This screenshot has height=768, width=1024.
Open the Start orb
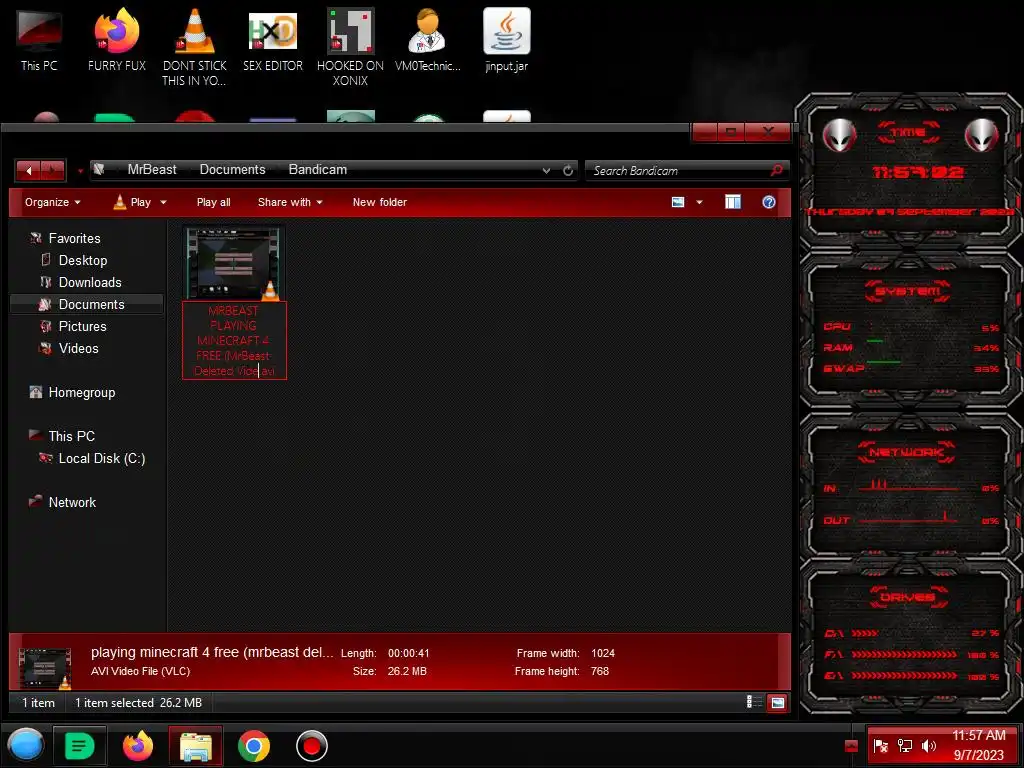click(25, 746)
